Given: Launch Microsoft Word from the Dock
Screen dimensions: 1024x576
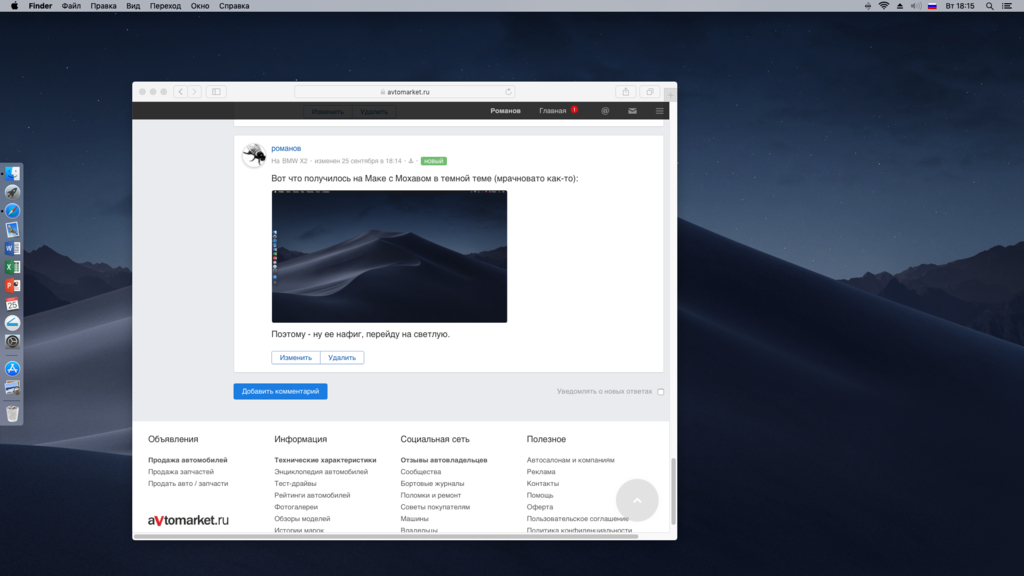Looking at the screenshot, I should coord(12,248).
